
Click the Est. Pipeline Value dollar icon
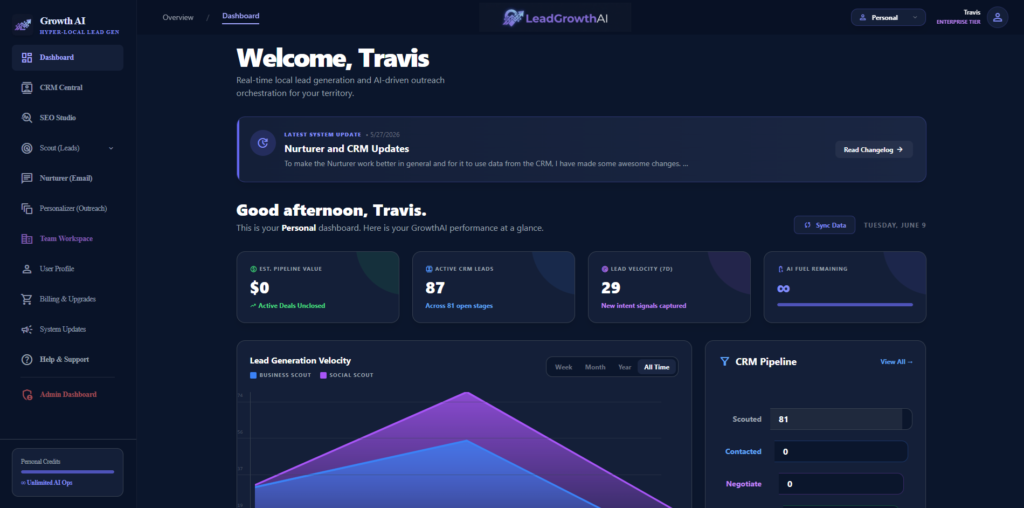tap(253, 269)
